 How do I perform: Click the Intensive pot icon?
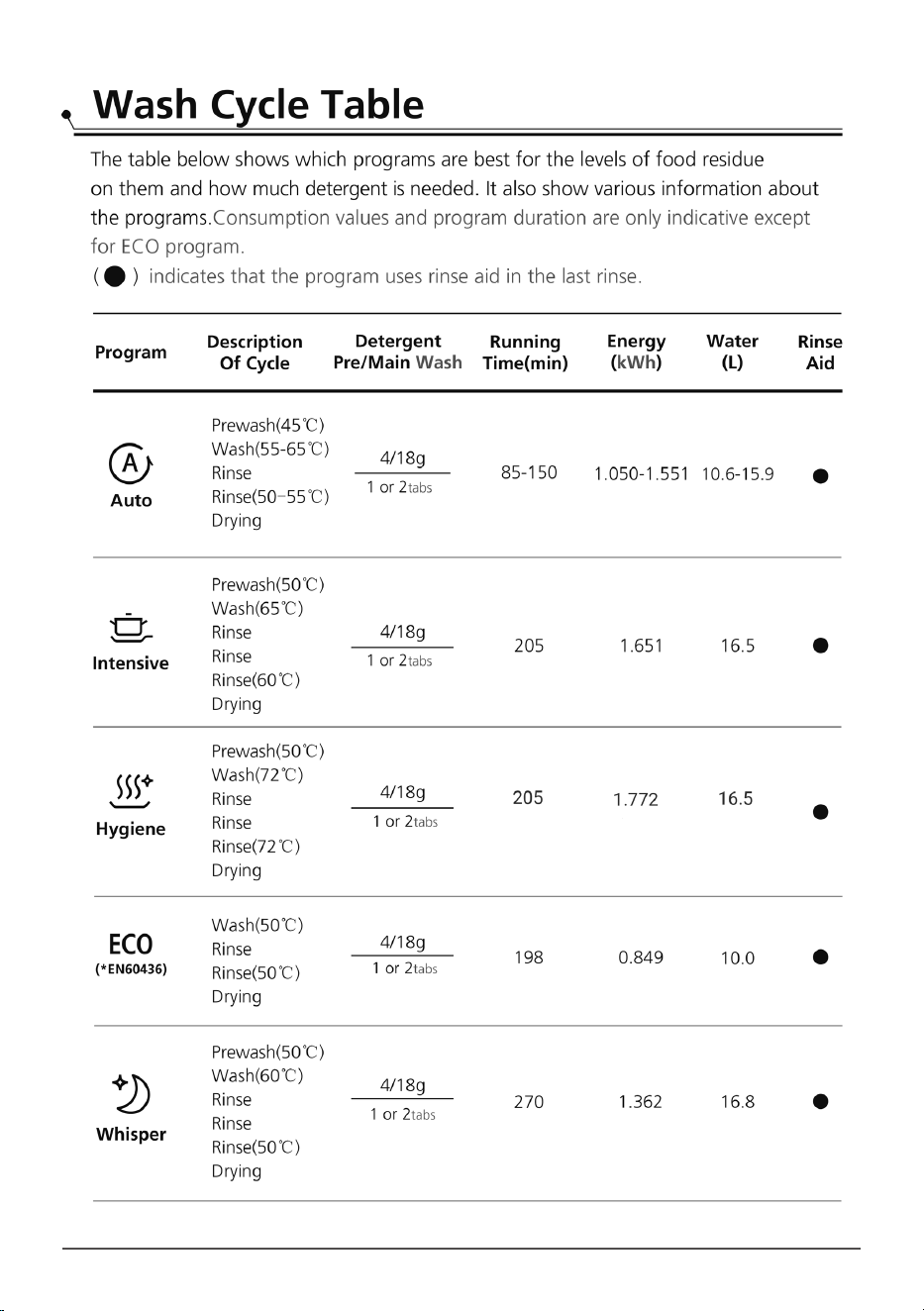point(130,627)
